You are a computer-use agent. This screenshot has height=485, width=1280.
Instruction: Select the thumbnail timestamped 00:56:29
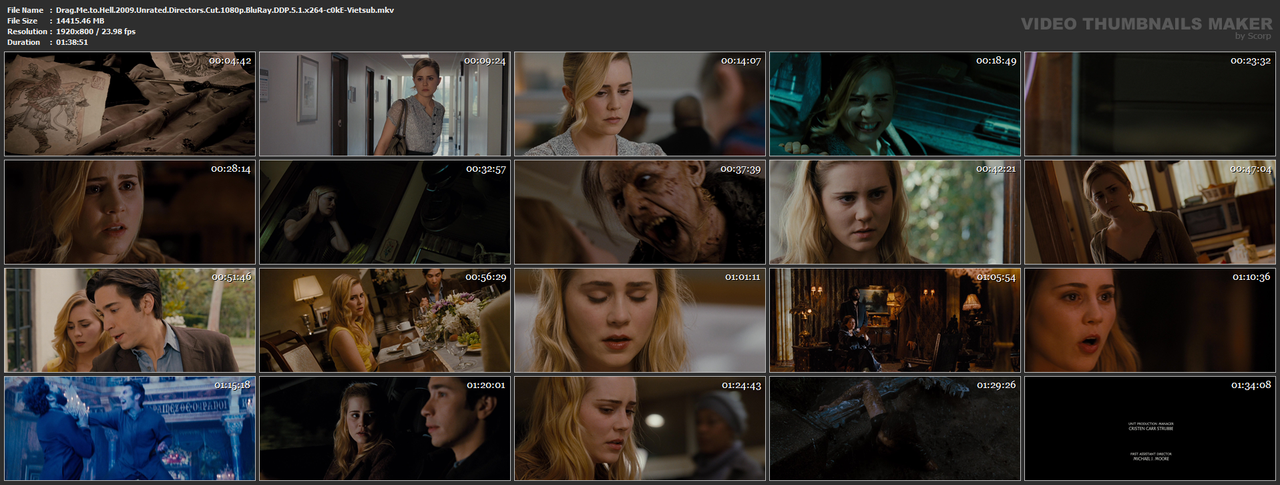385,320
